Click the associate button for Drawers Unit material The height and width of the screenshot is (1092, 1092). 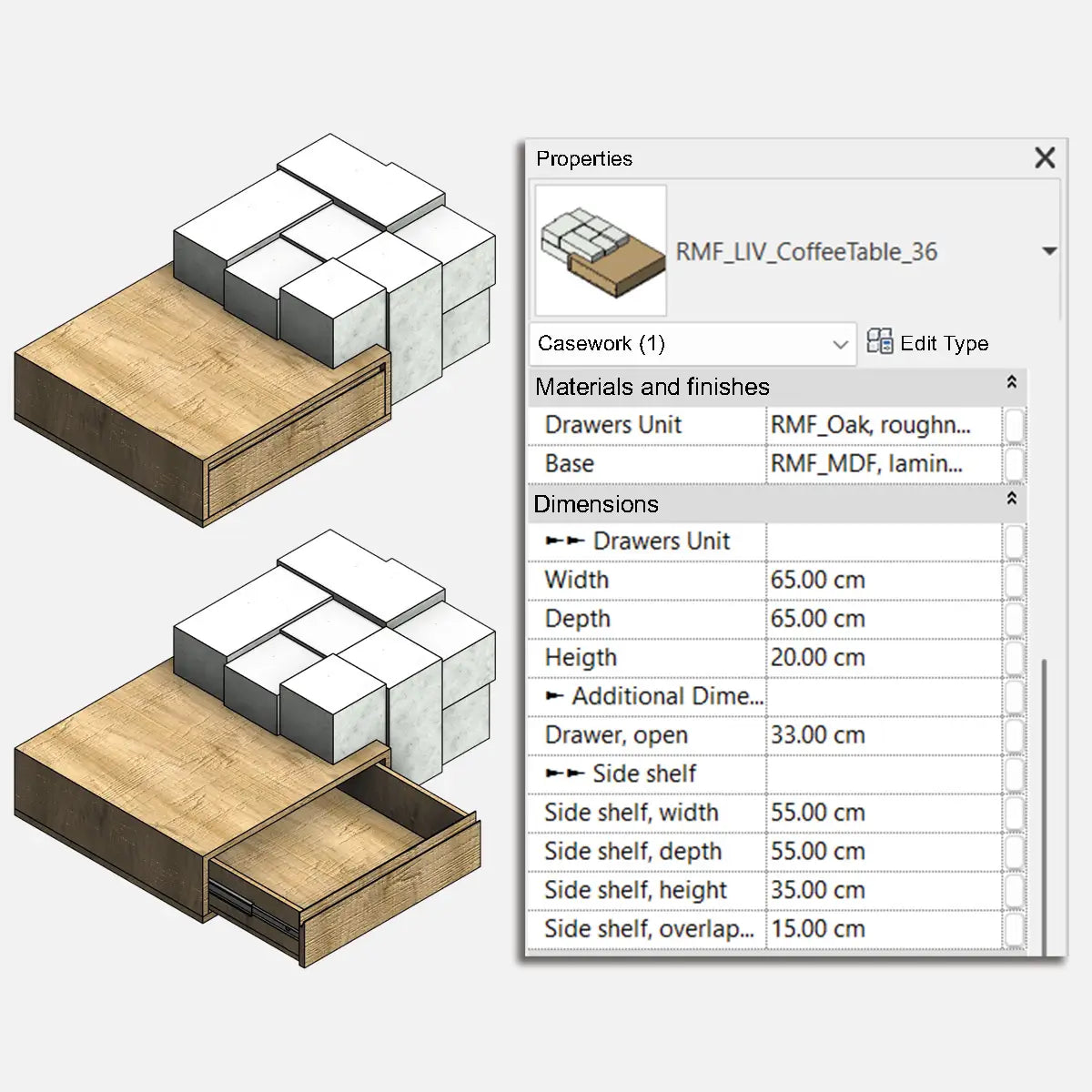click(x=1014, y=425)
